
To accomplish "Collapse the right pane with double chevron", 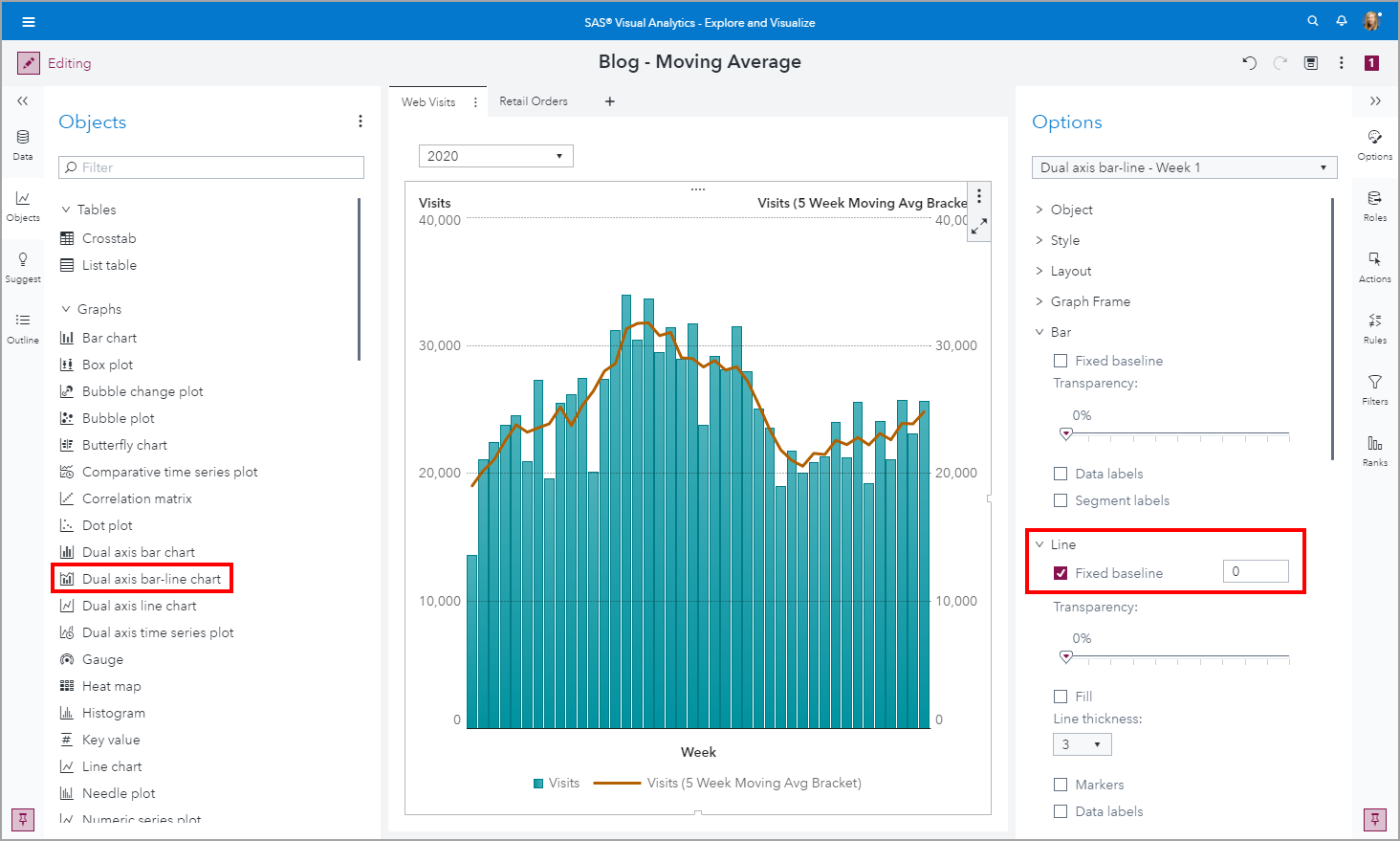I will (x=1375, y=100).
